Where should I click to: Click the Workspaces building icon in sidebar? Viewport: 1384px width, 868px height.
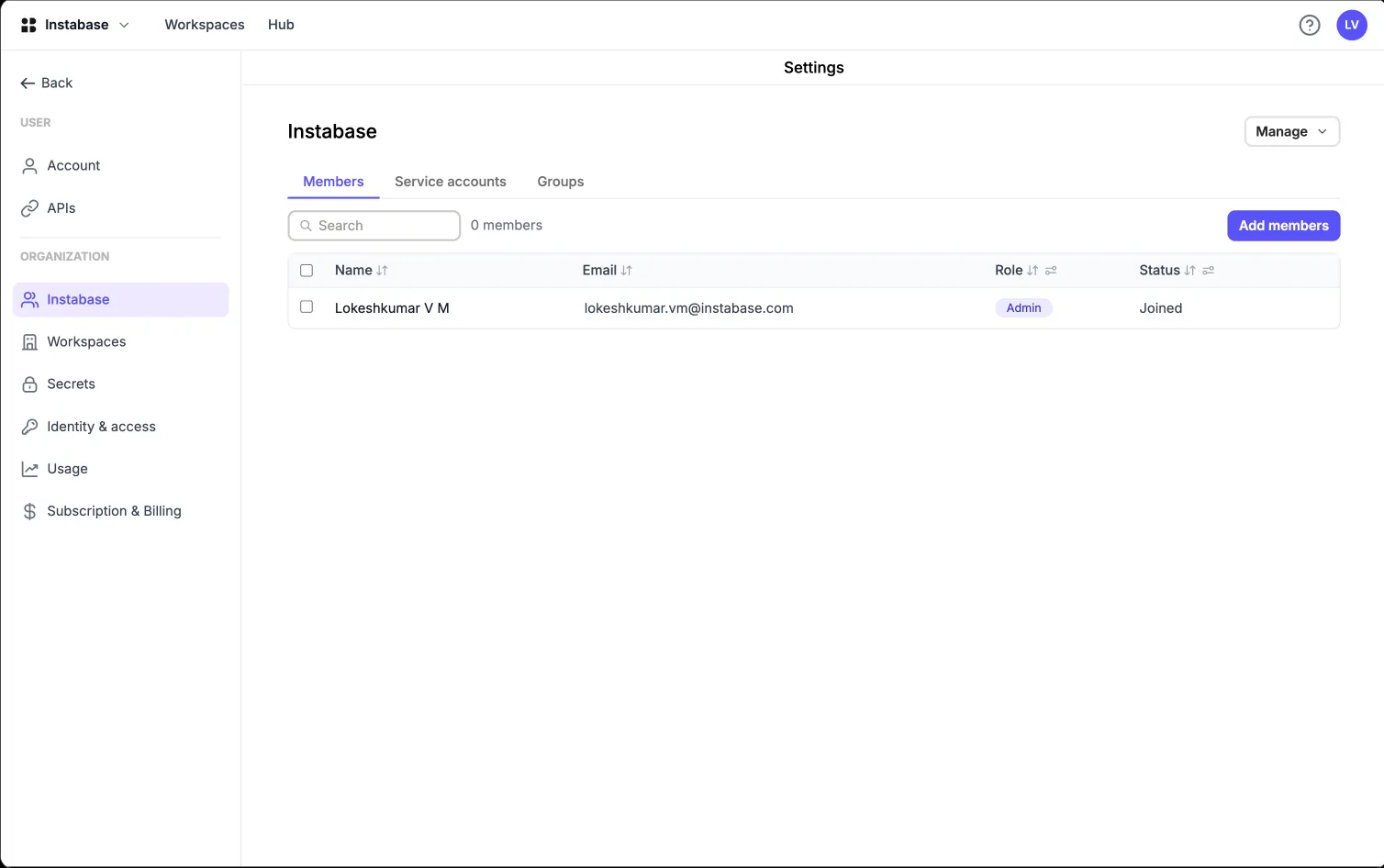[x=30, y=342]
